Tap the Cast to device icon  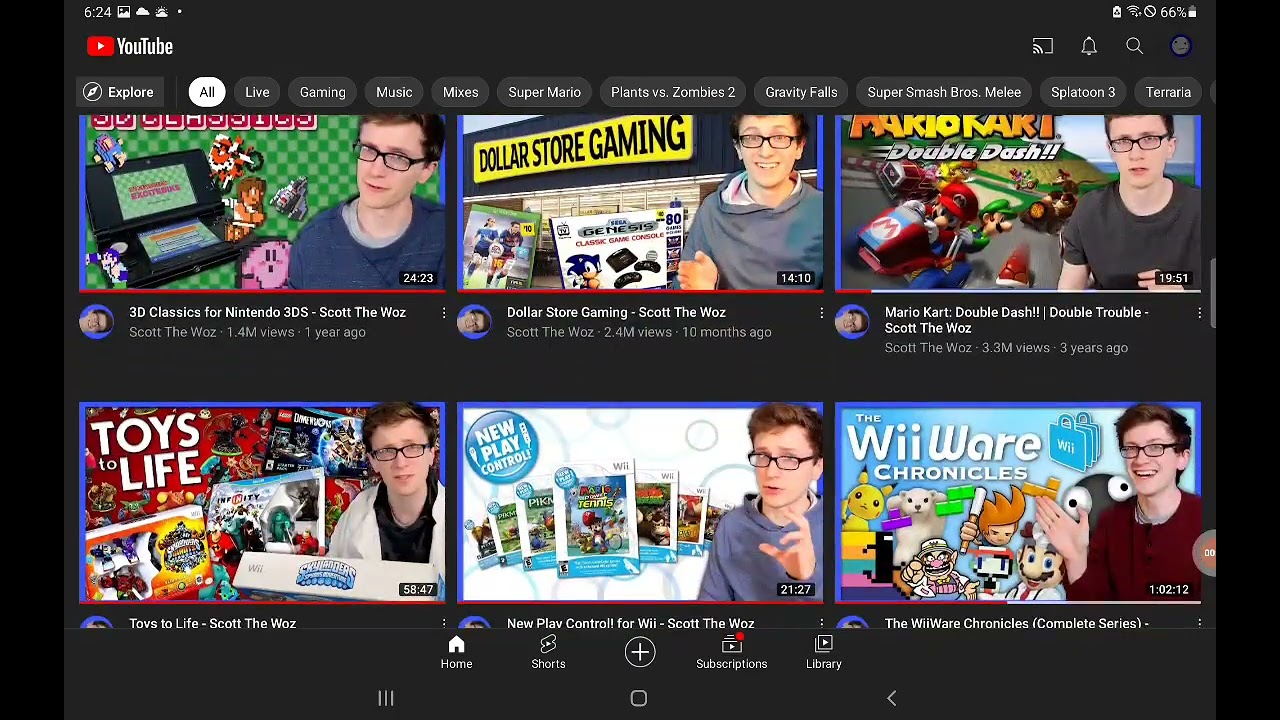pyautogui.click(x=1043, y=46)
